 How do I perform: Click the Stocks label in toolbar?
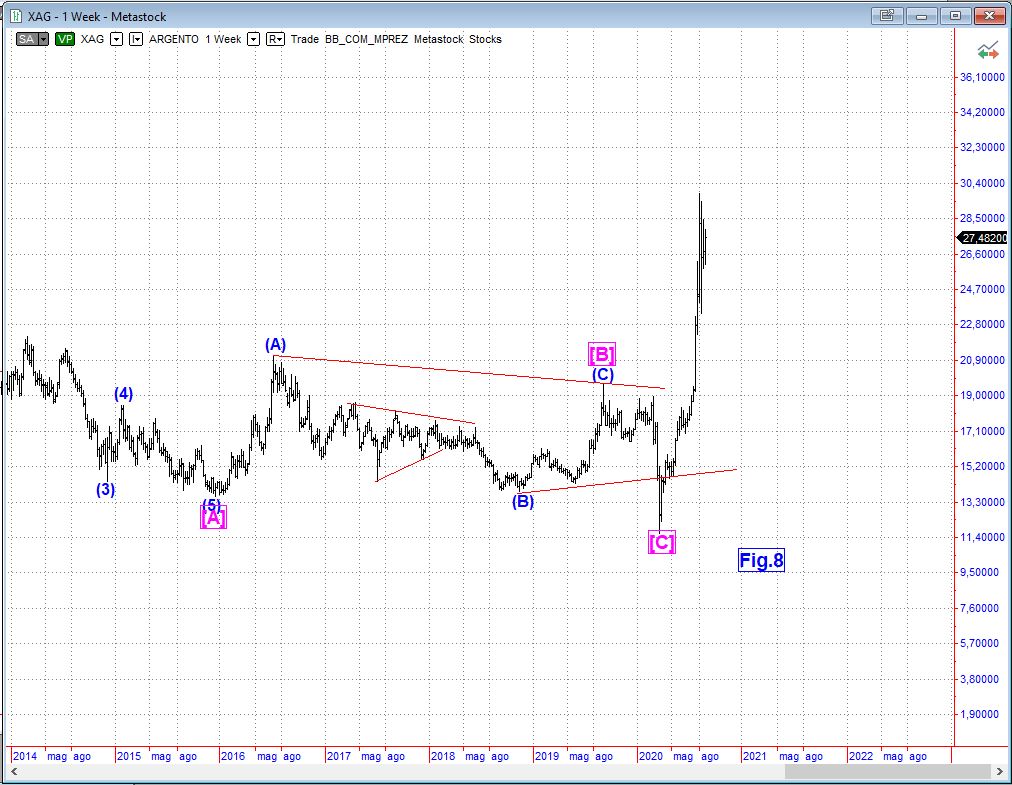[485, 39]
